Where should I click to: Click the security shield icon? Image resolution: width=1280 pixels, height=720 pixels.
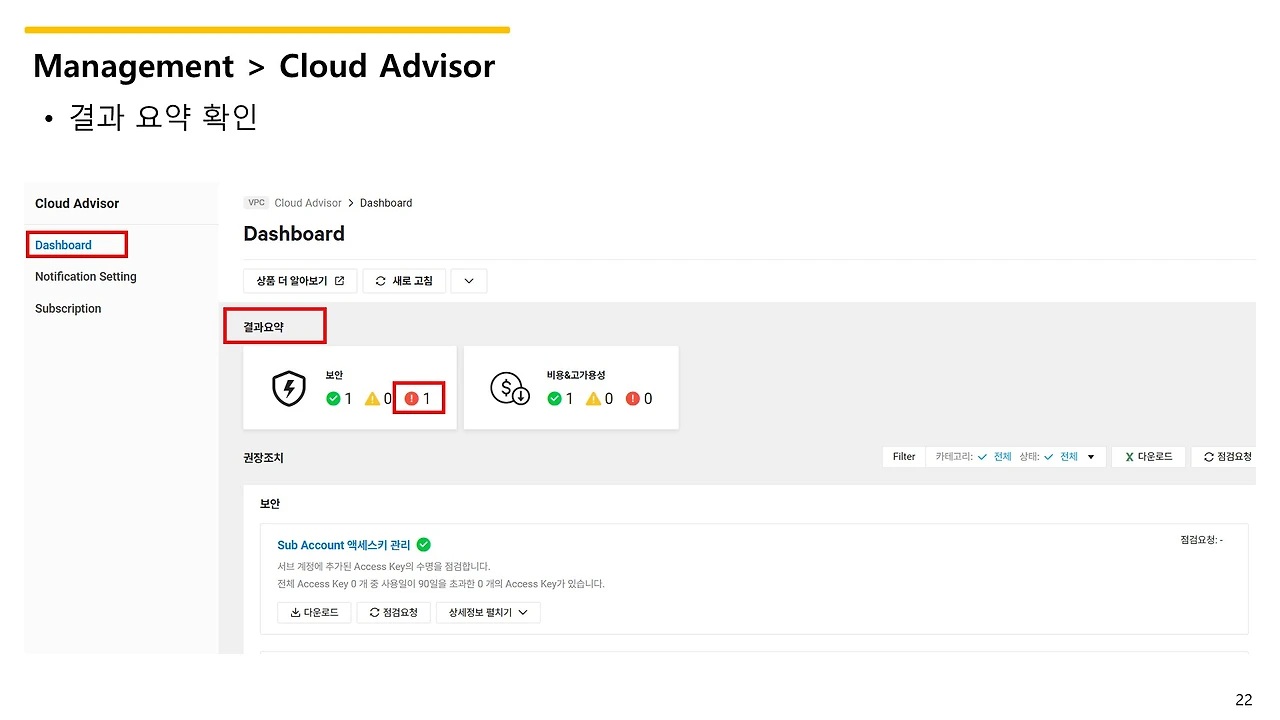(289, 389)
